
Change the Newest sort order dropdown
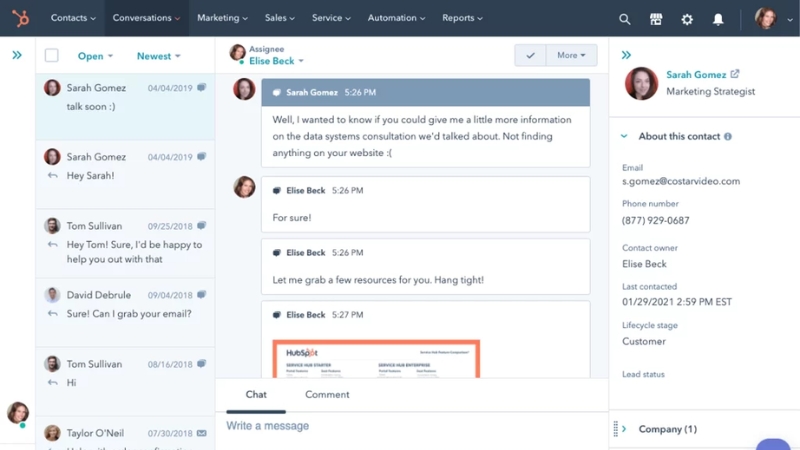point(158,56)
